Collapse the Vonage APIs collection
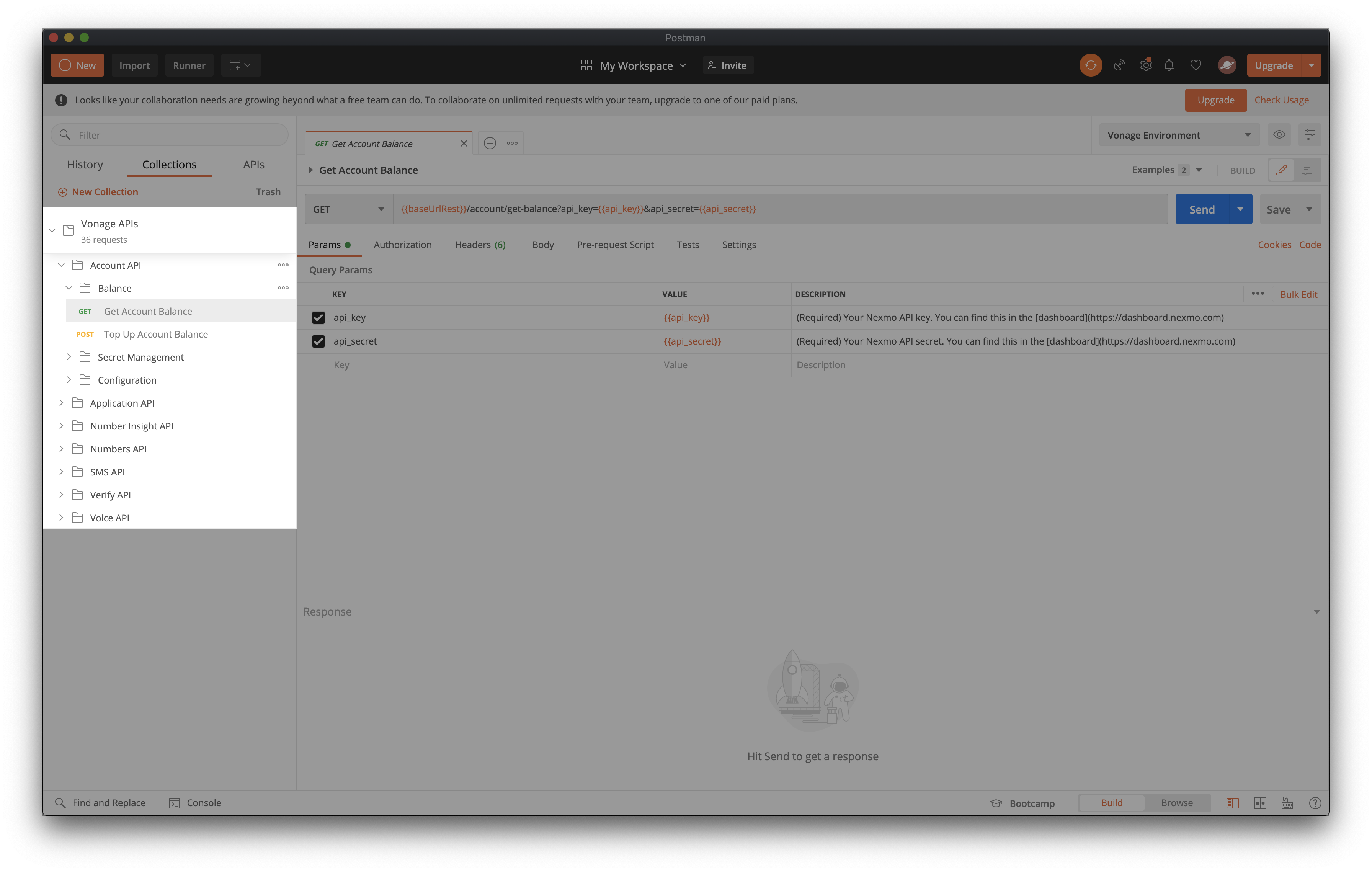The width and height of the screenshot is (1372, 872). (52, 230)
